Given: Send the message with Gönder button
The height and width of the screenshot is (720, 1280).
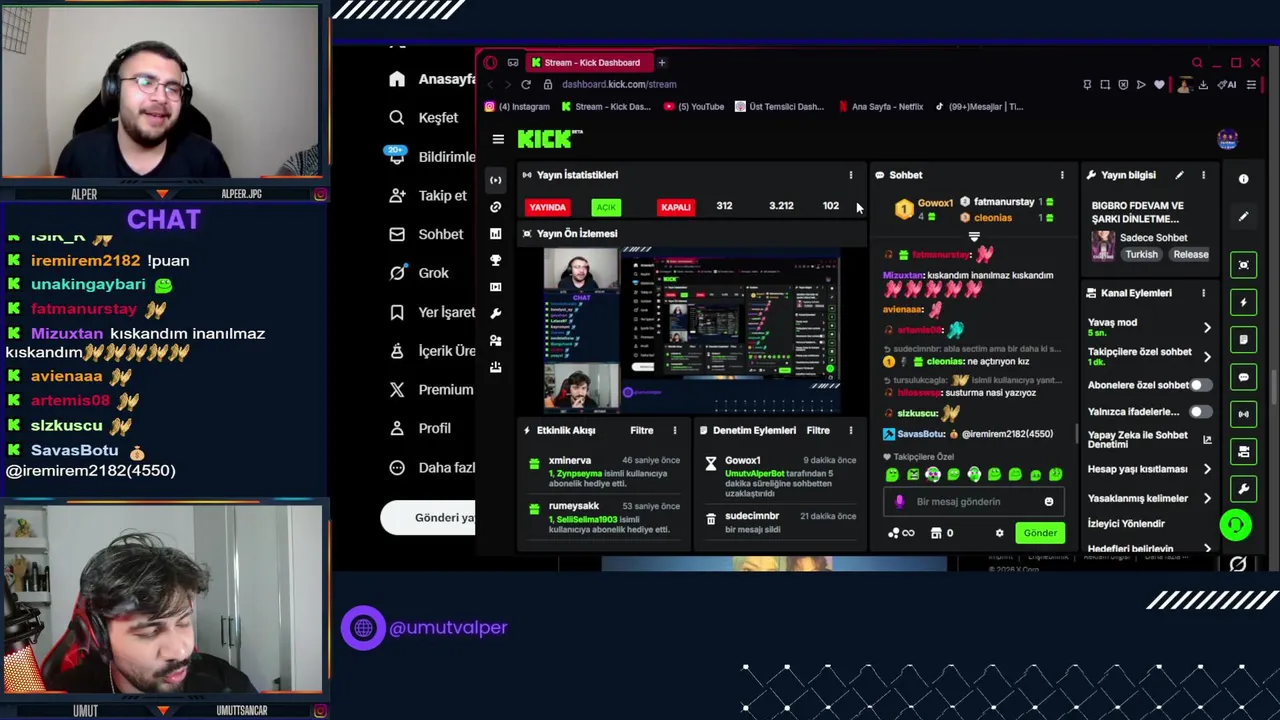Looking at the screenshot, I should click(1040, 533).
